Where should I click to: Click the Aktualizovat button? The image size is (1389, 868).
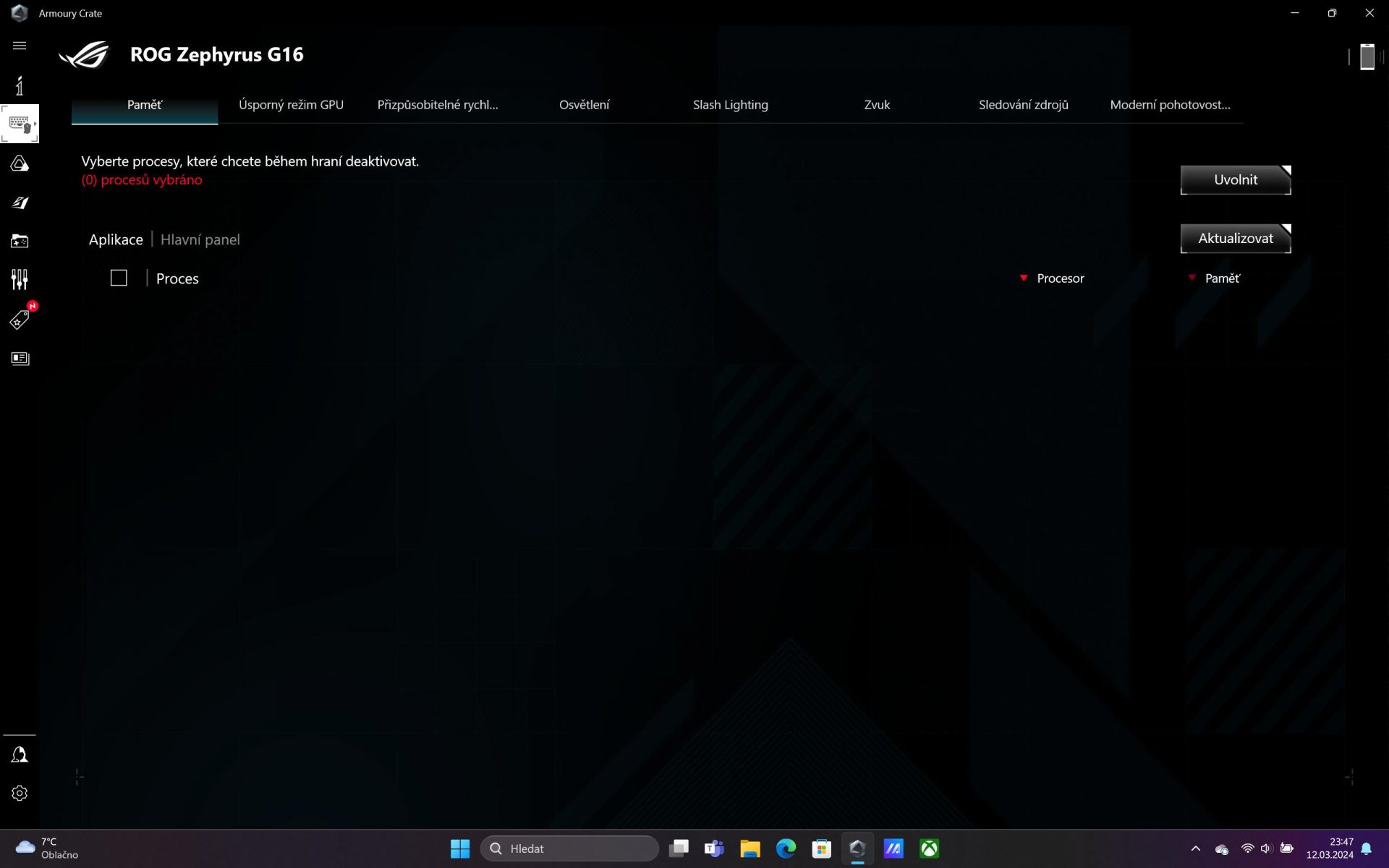[1235, 239]
